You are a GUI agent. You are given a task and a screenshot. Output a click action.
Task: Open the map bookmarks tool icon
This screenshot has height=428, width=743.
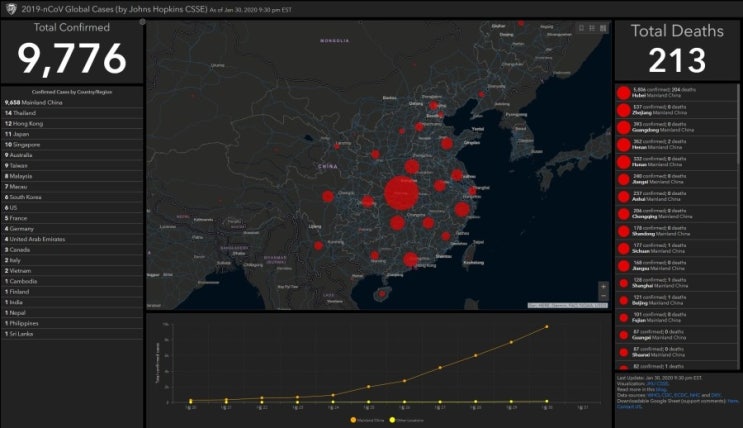(x=581, y=28)
